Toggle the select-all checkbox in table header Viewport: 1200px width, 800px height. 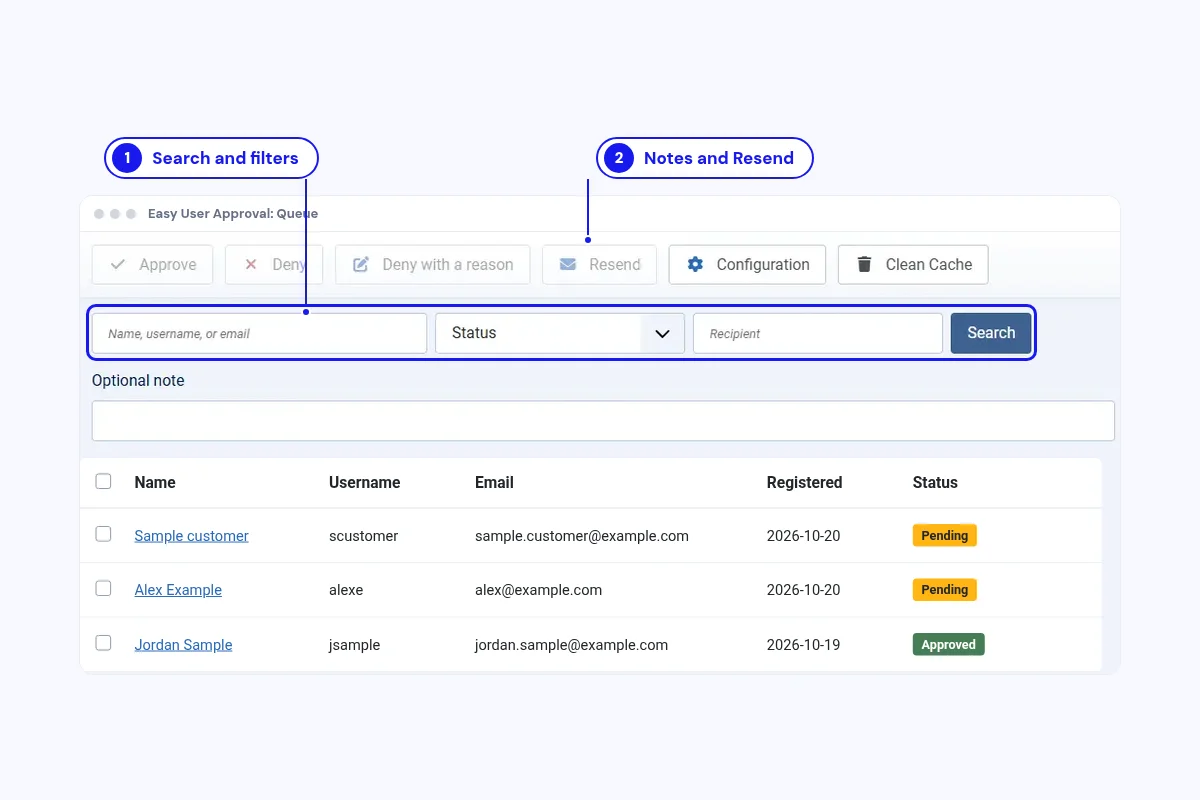(x=104, y=481)
